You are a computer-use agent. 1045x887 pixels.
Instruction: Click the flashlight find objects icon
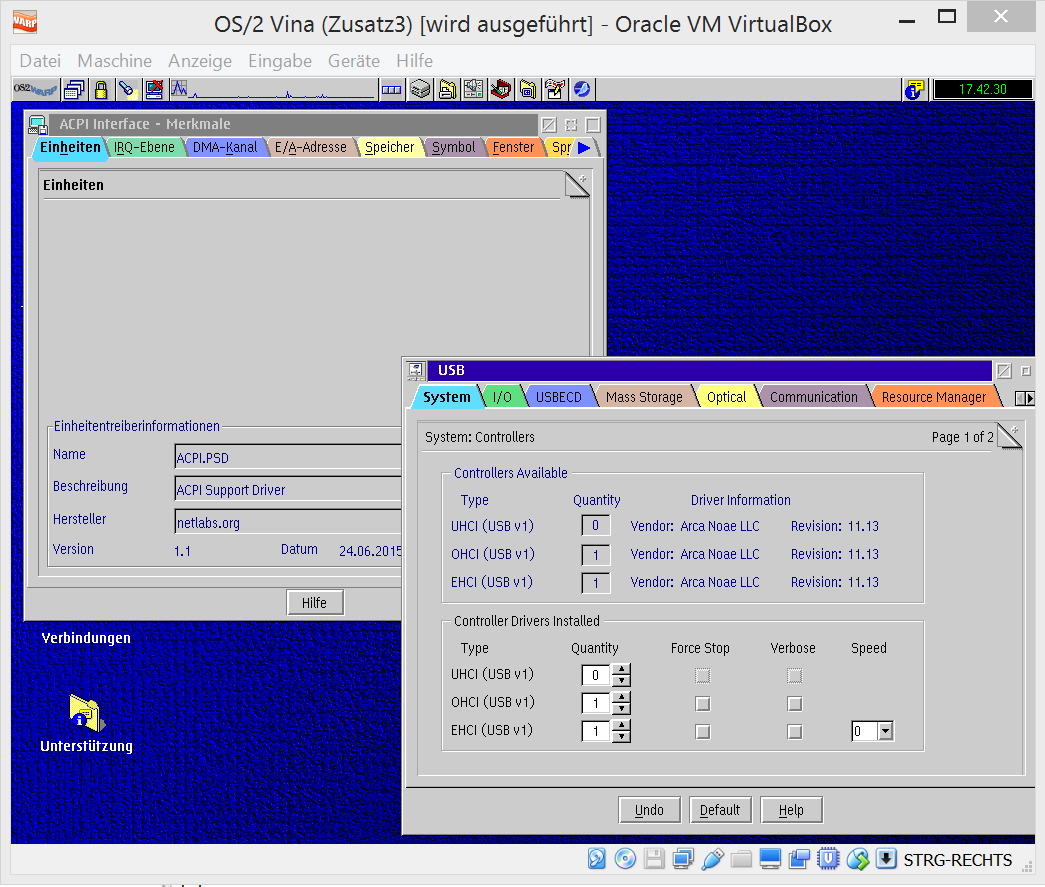pos(127,89)
